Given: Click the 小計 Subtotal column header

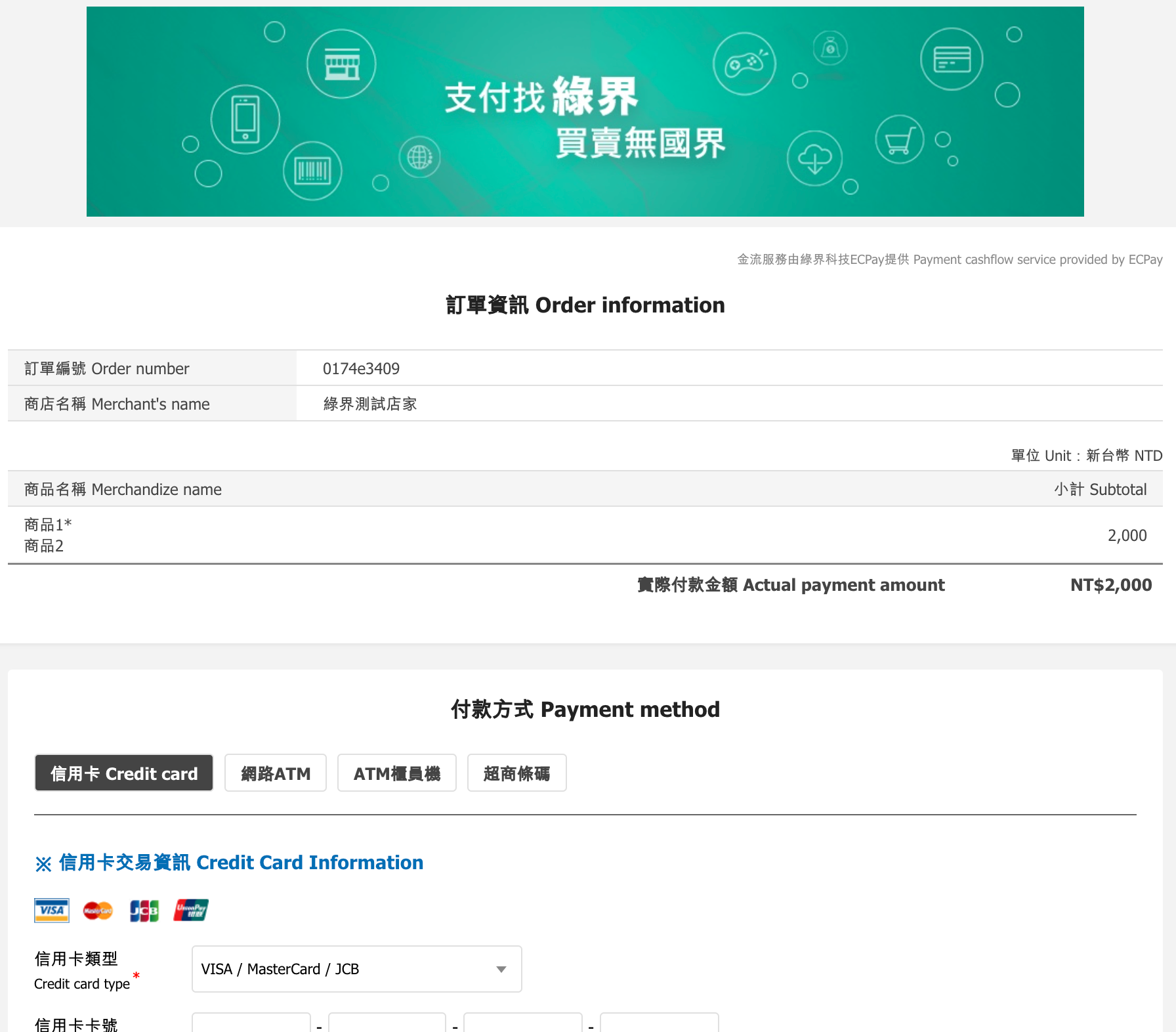Looking at the screenshot, I should (1101, 489).
